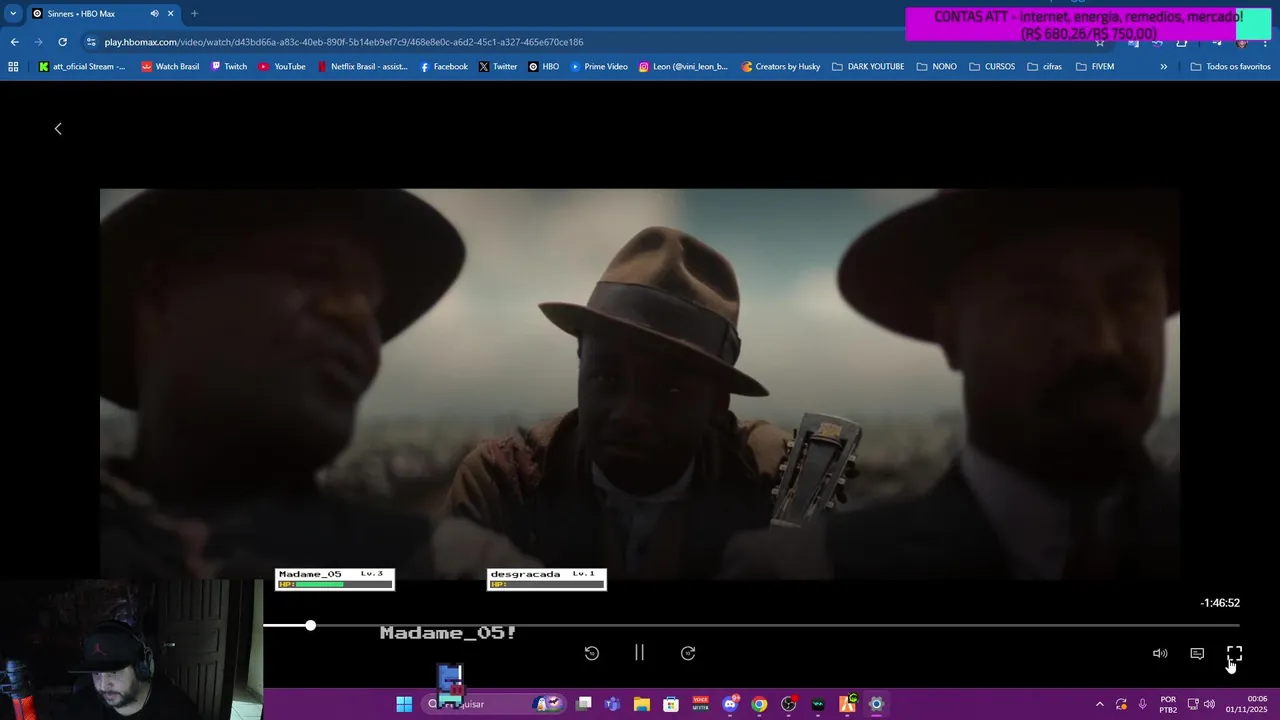This screenshot has height=720, width=1280.
Task: Rewind the video ten seconds
Action: pos(592,653)
